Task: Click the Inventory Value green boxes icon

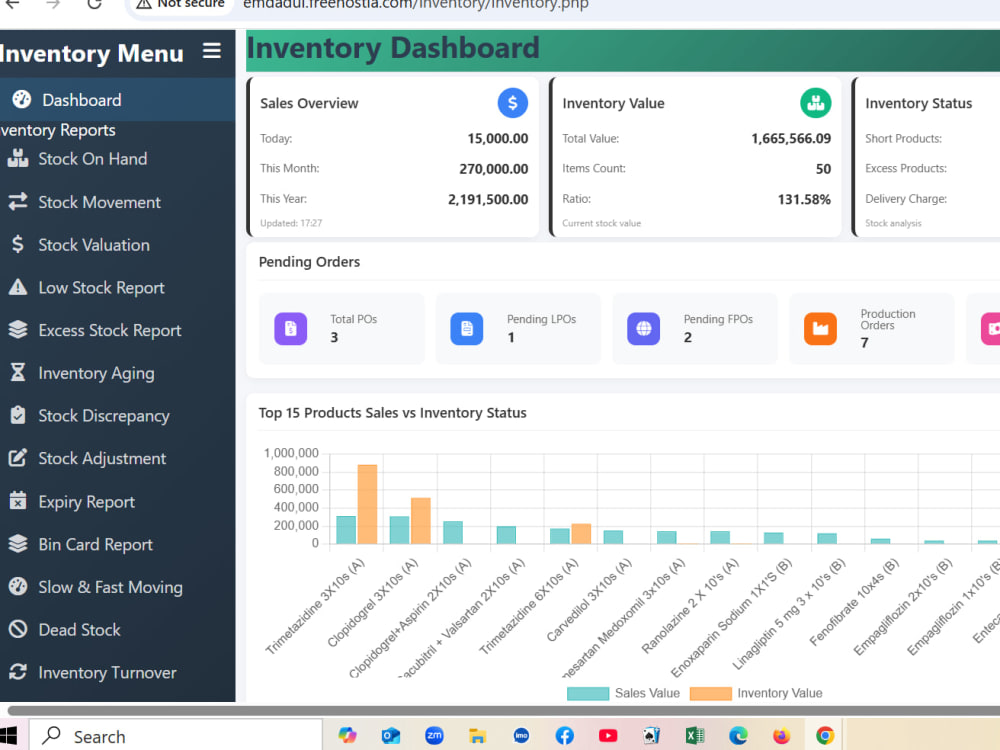Action: point(816,103)
